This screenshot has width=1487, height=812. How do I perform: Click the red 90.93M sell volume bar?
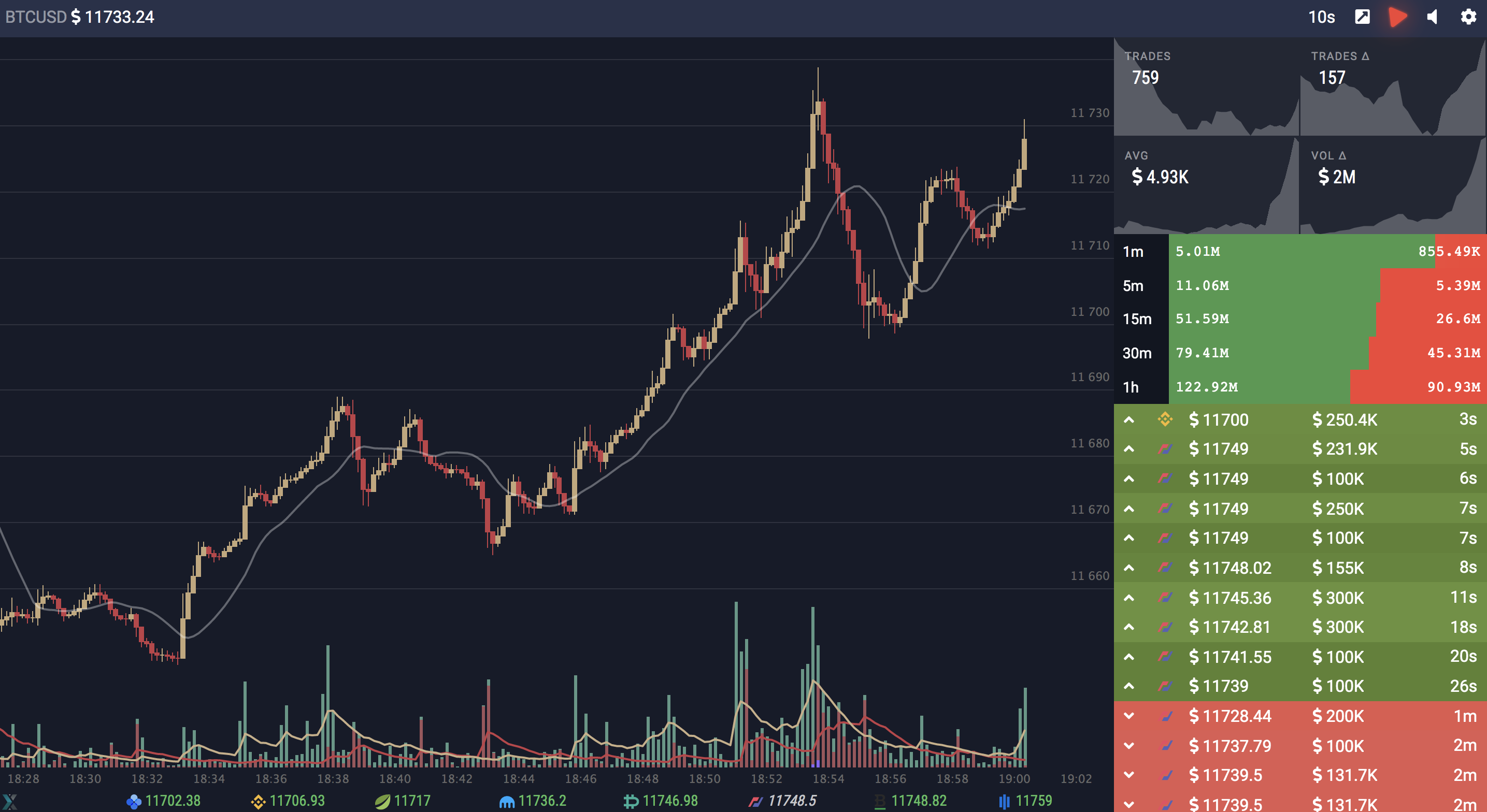1419,387
